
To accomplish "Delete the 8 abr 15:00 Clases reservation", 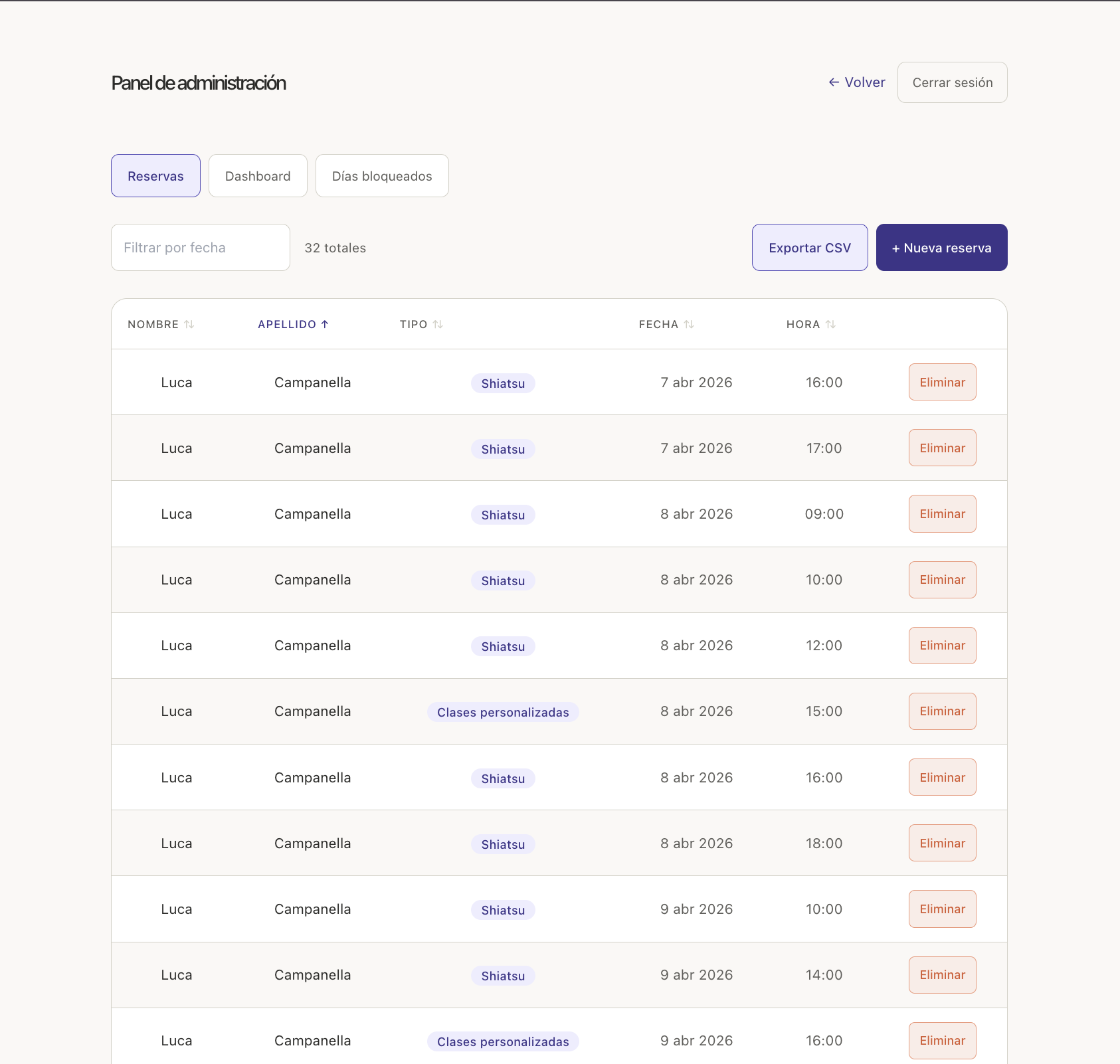I will pos(942,711).
